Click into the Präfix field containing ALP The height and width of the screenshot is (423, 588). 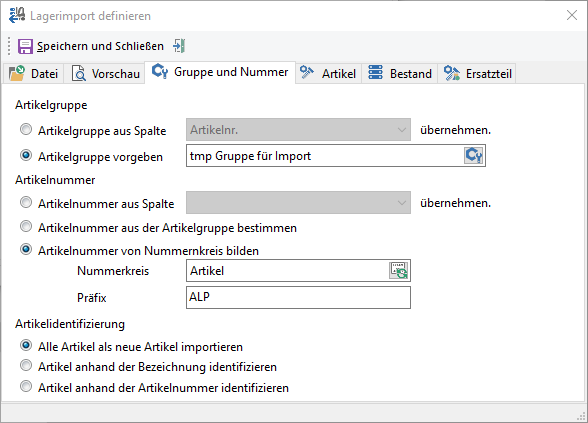tap(298, 297)
